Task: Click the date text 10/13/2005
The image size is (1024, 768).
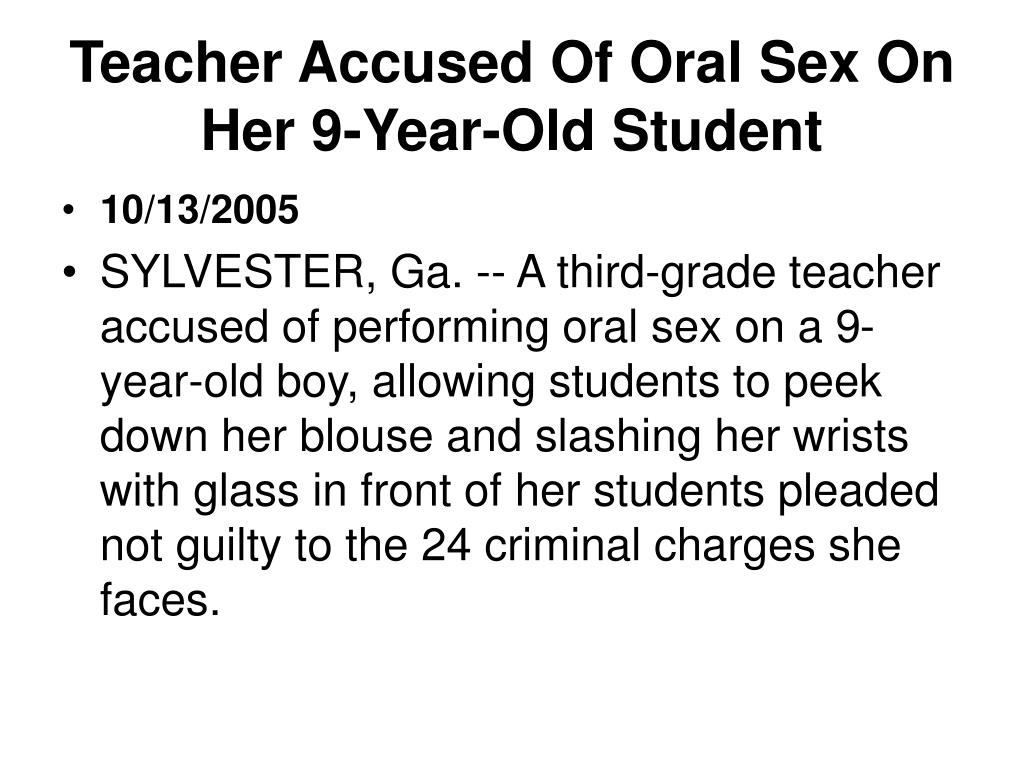Action: click(x=199, y=210)
